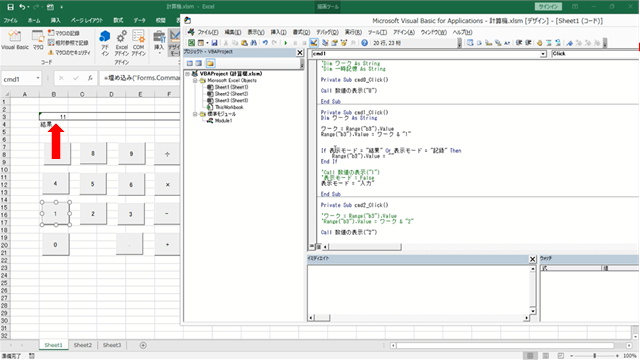Open the Name Box dropdown showing cmd1
The image size is (640, 360).
click(x=38, y=78)
